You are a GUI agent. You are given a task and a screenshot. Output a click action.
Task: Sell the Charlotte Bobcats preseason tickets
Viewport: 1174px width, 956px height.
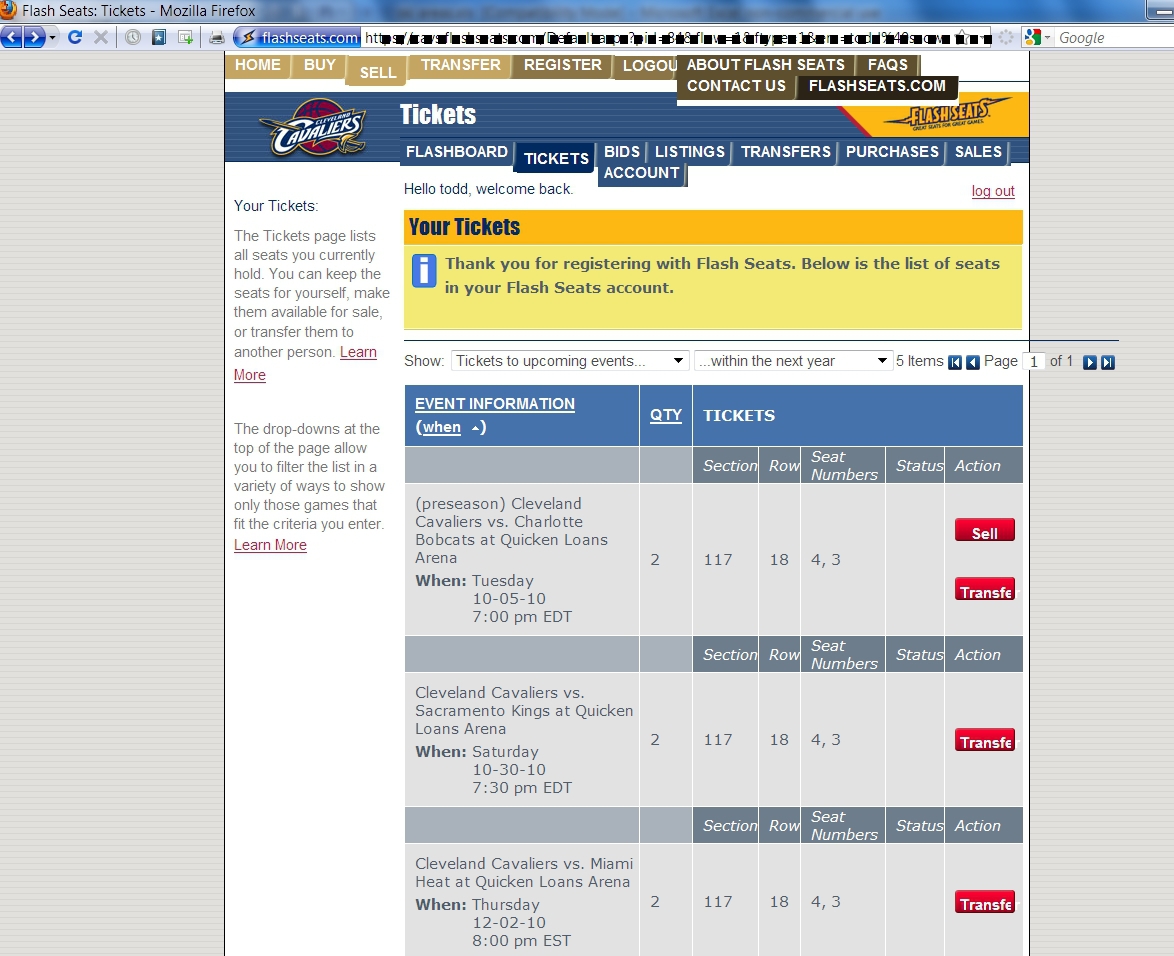point(985,531)
